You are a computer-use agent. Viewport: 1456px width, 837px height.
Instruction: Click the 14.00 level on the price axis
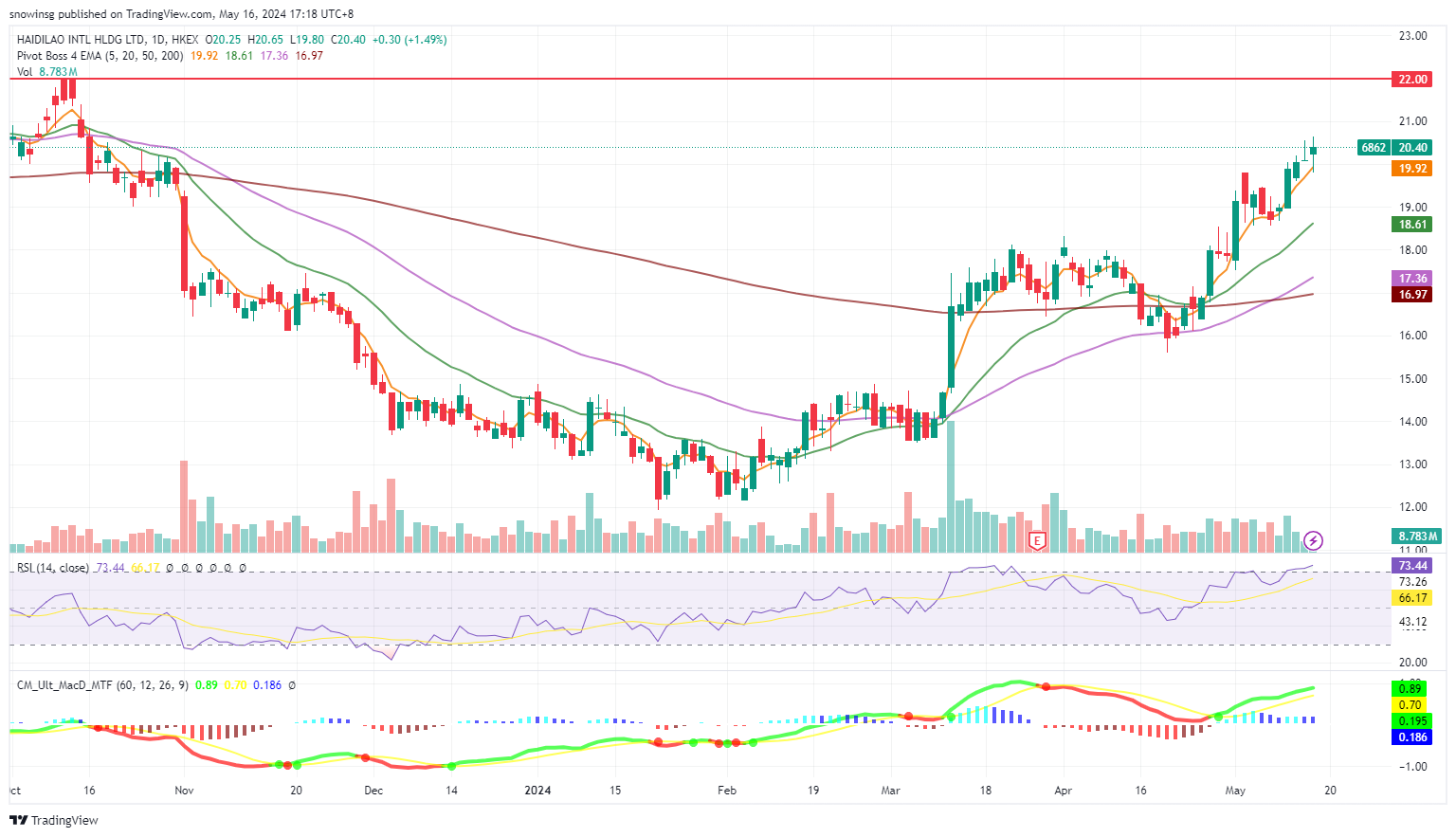point(1412,422)
